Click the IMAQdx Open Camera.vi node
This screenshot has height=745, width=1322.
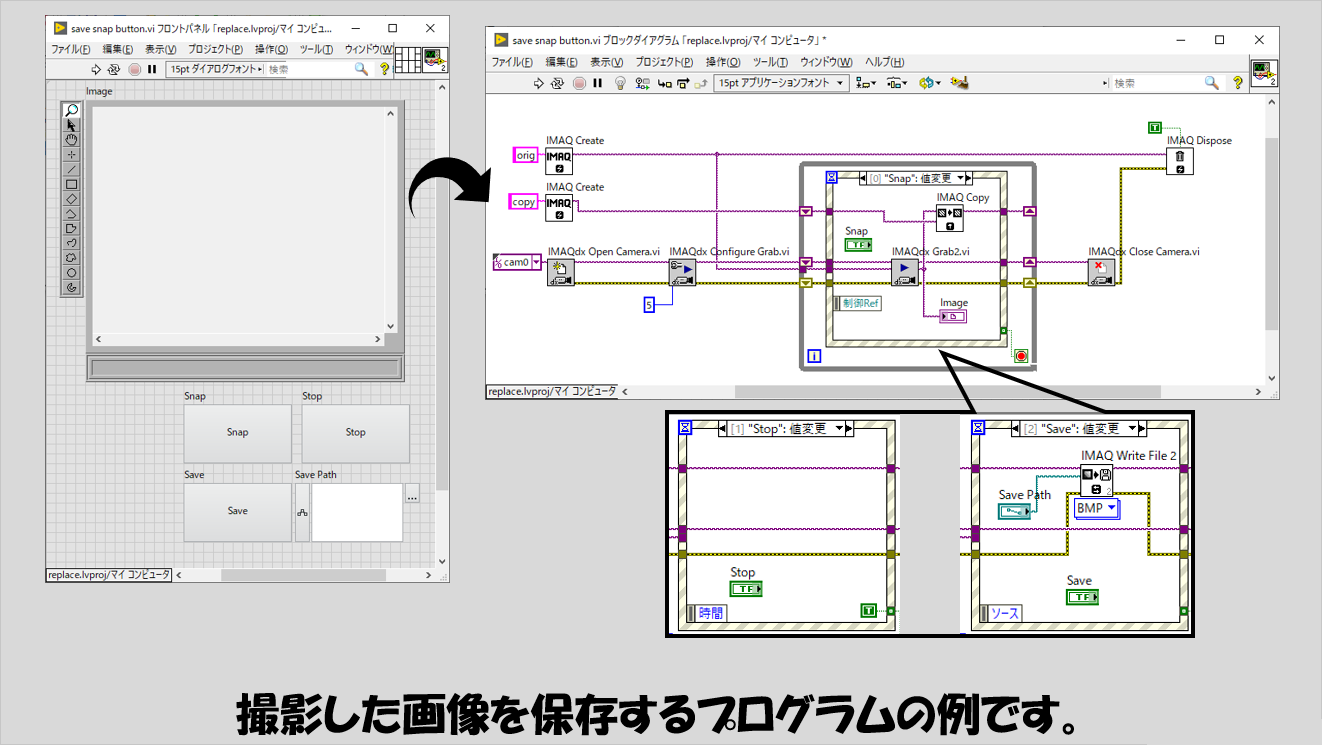coord(561,273)
